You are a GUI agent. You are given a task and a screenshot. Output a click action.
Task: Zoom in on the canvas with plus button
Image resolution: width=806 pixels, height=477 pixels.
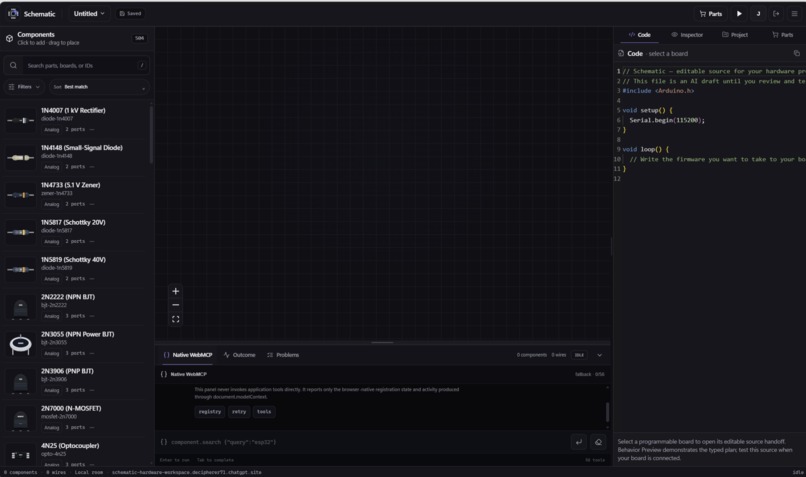pyautogui.click(x=175, y=291)
